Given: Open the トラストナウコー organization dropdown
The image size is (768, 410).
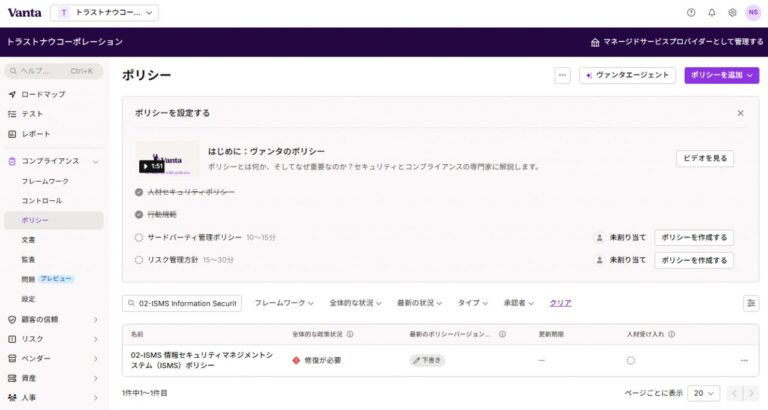Looking at the screenshot, I should coord(104,13).
